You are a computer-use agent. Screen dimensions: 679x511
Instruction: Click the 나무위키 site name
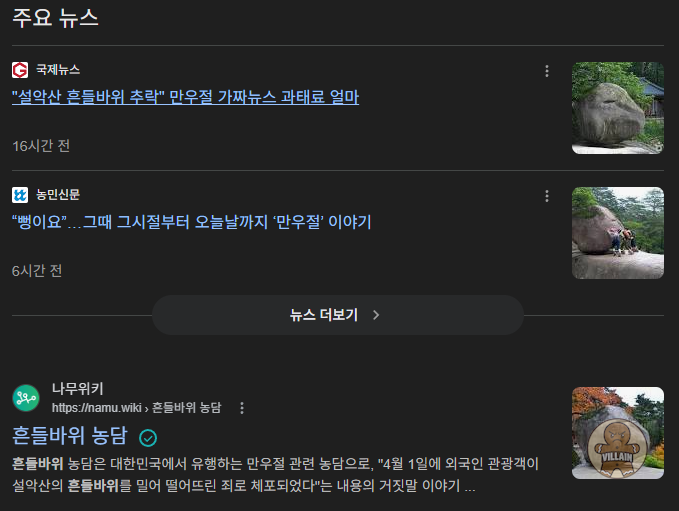(78, 388)
